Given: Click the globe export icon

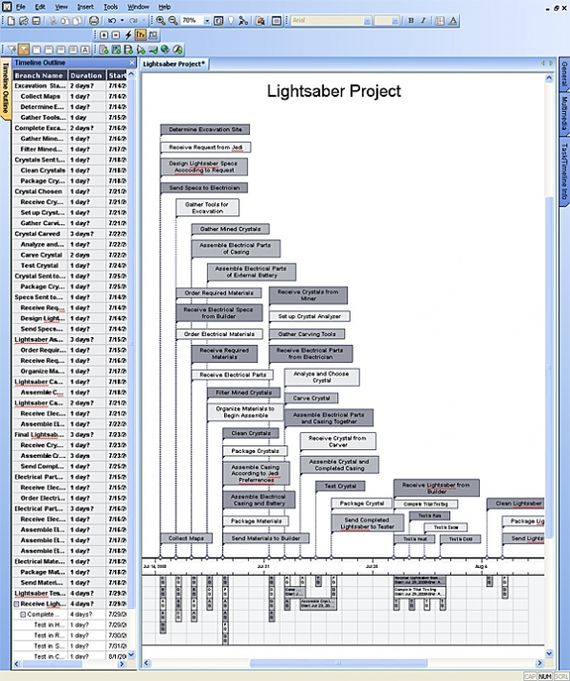Looking at the screenshot, I should click(x=165, y=50).
